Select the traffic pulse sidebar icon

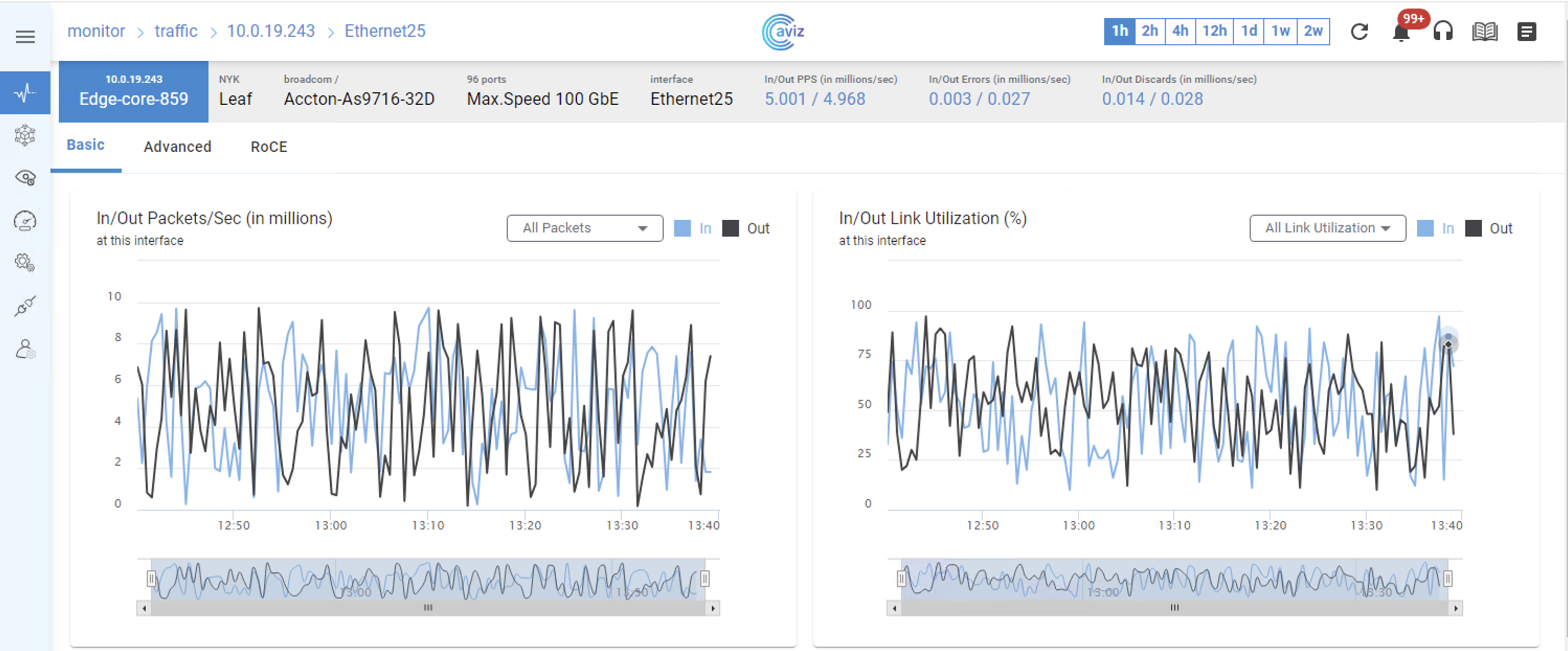(25, 93)
